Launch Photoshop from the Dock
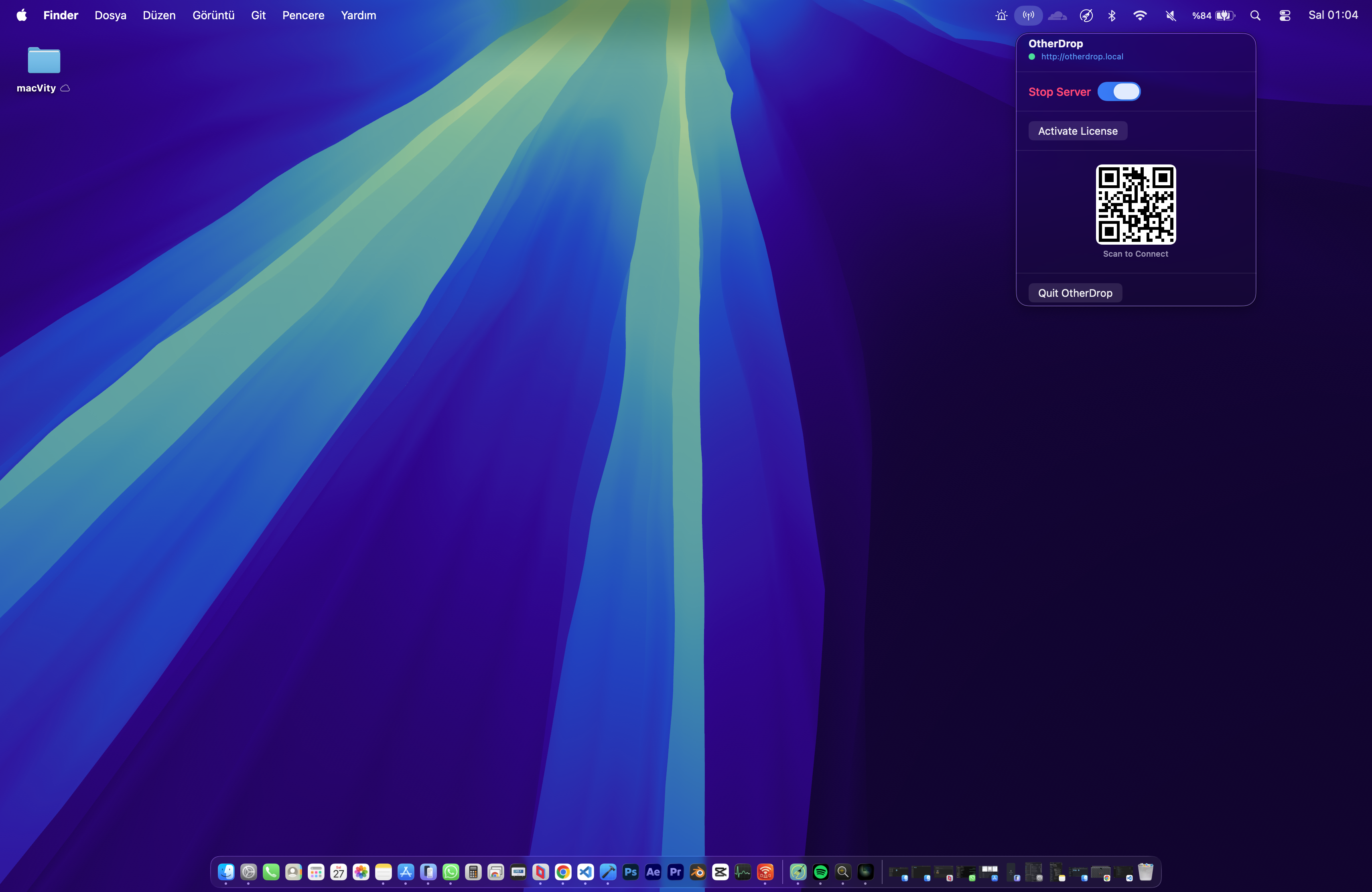Screen dimensions: 1372x892 (630, 872)
